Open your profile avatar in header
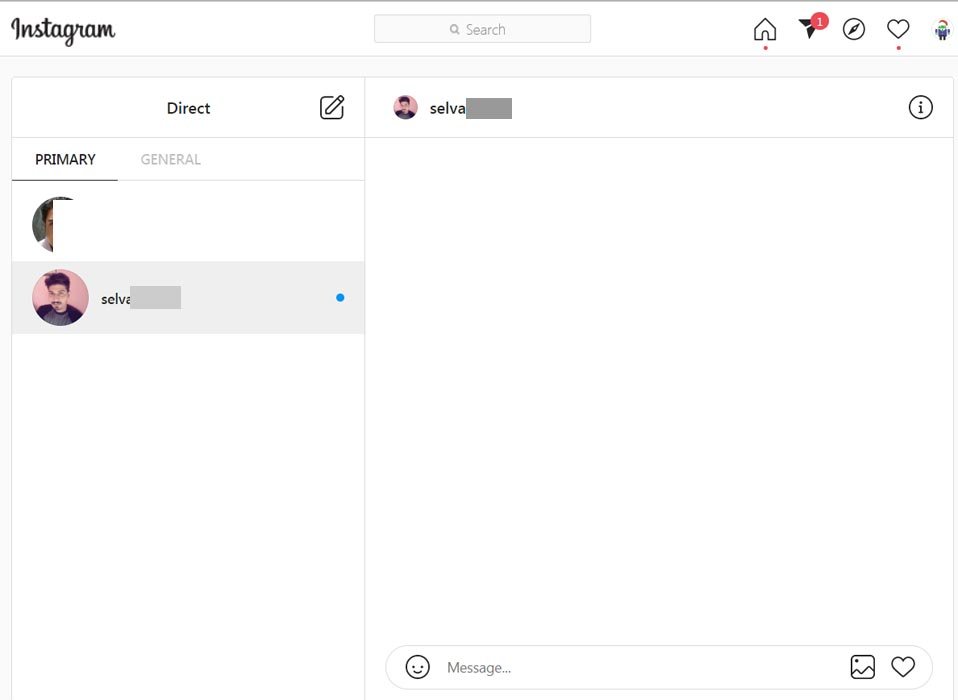Image resolution: width=958 pixels, height=700 pixels. (941, 30)
